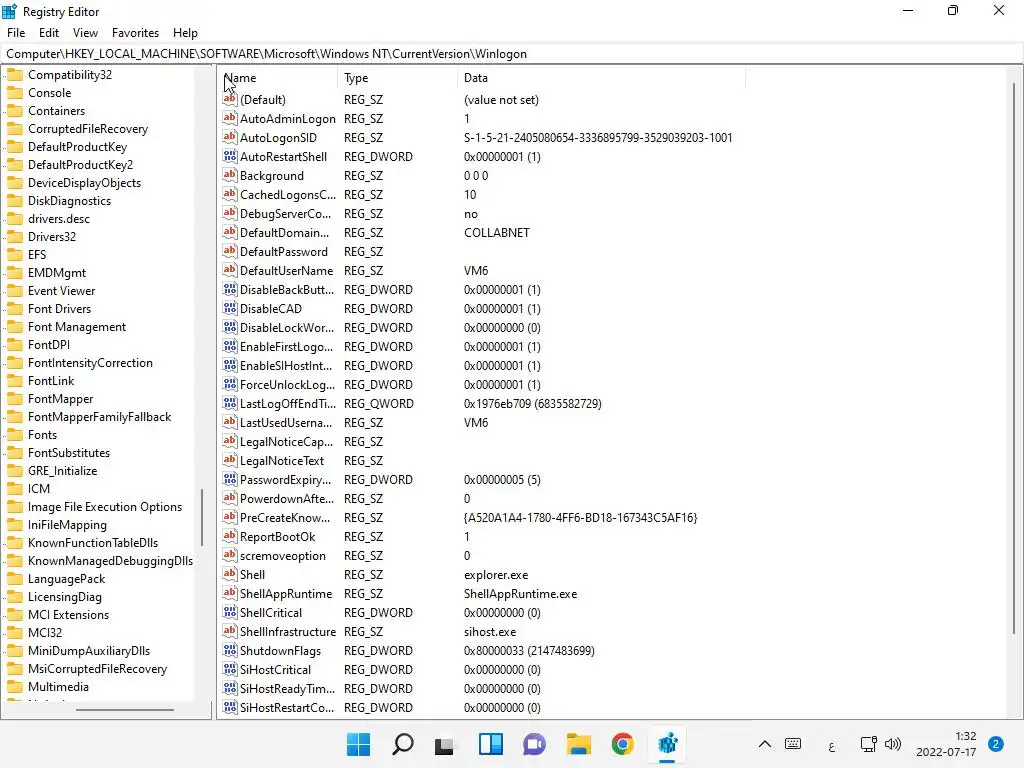1024x768 pixels.
Task: Open the Favorites menu
Action: pyautogui.click(x=135, y=33)
